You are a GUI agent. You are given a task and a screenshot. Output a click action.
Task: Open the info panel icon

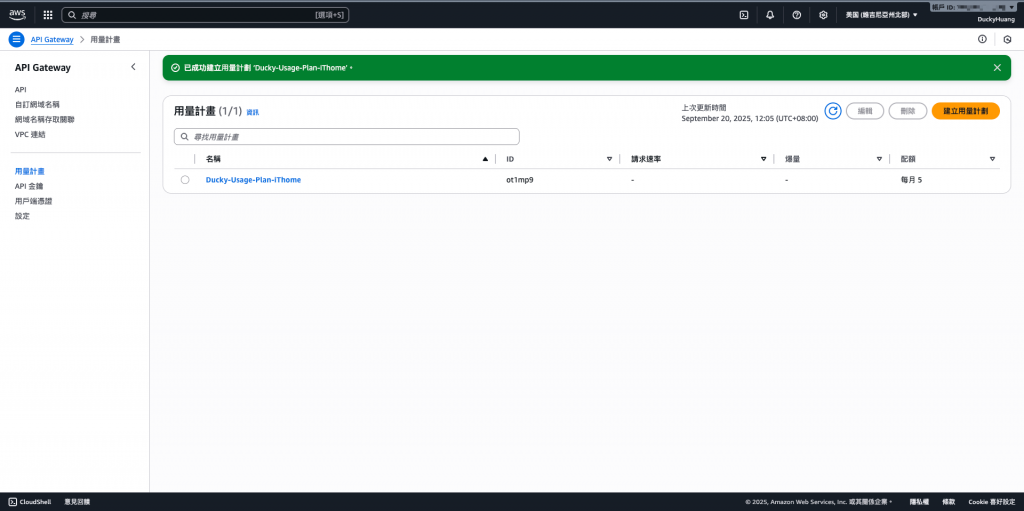[x=982, y=39]
